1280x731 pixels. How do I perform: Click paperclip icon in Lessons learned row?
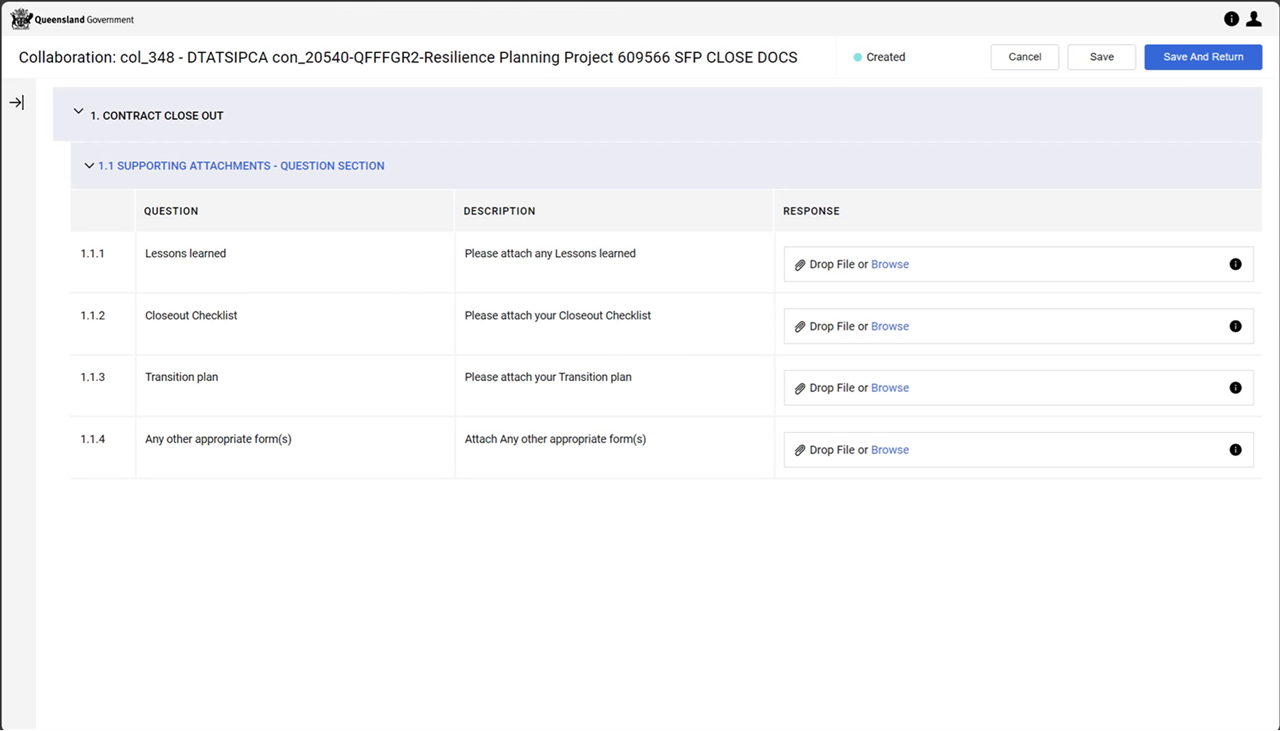coord(800,265)
